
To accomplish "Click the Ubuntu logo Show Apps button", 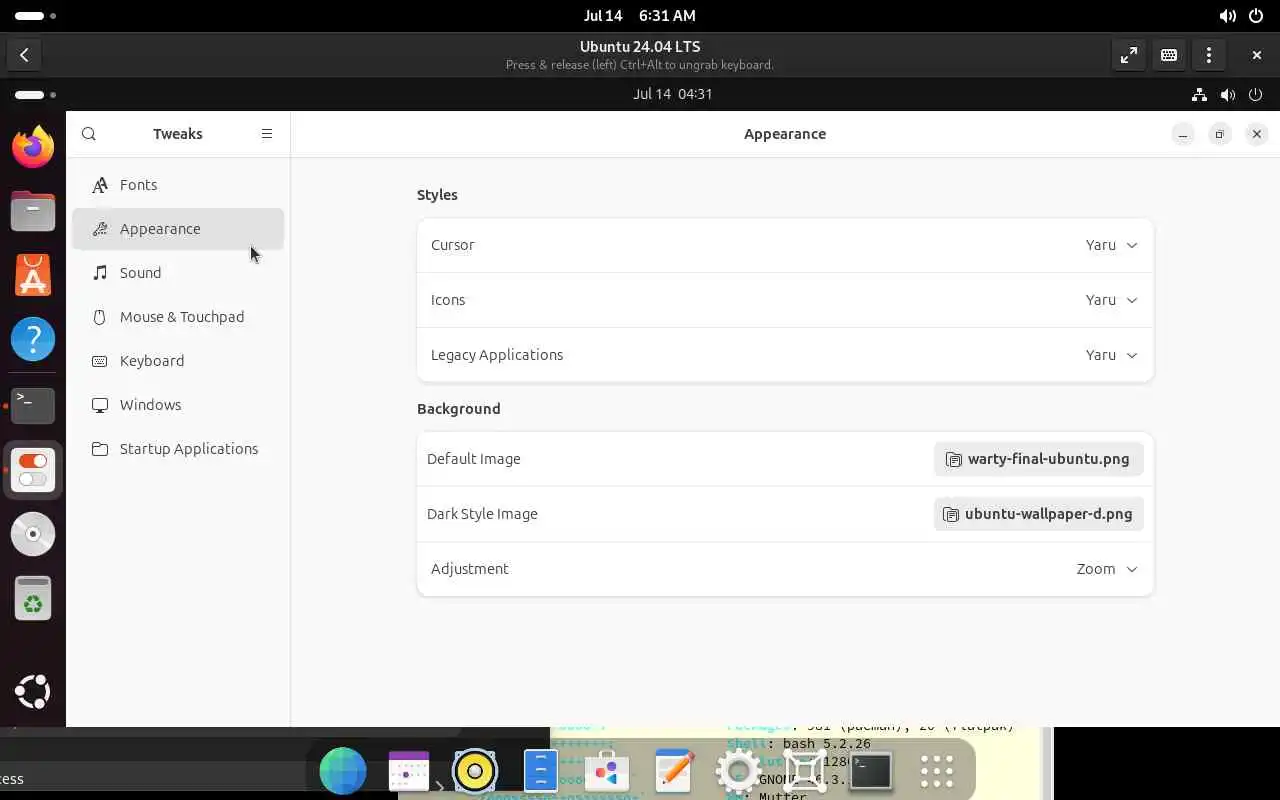I will [x=33, y=692].
